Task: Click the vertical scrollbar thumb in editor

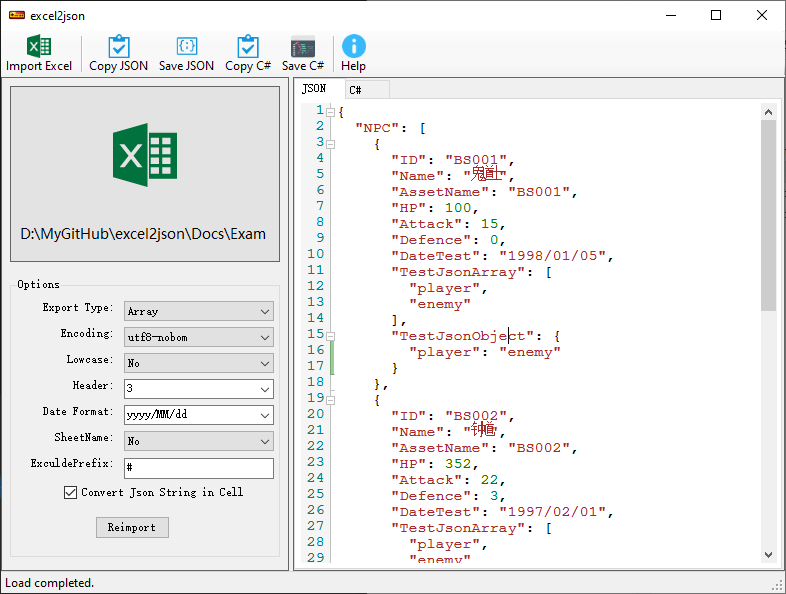Action: [768, 215]
